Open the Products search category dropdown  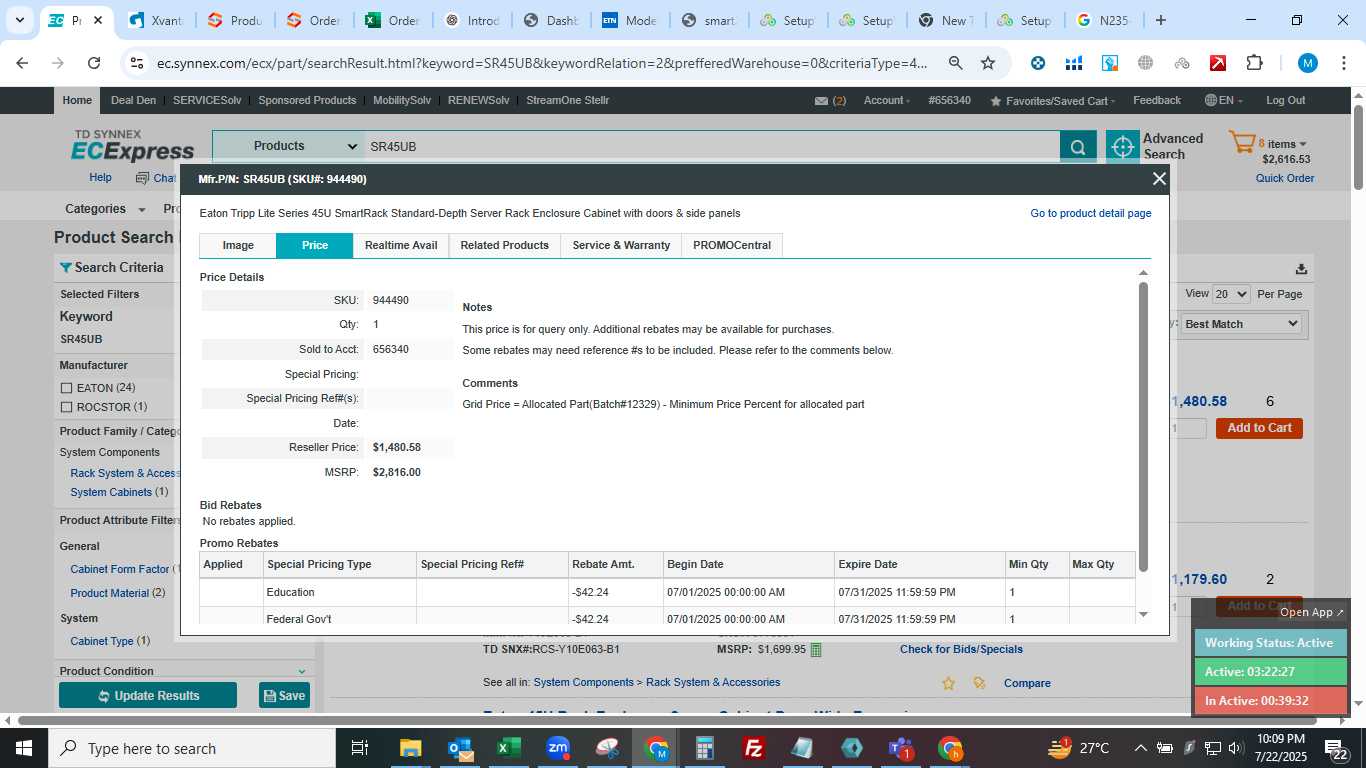pos(288,146)
